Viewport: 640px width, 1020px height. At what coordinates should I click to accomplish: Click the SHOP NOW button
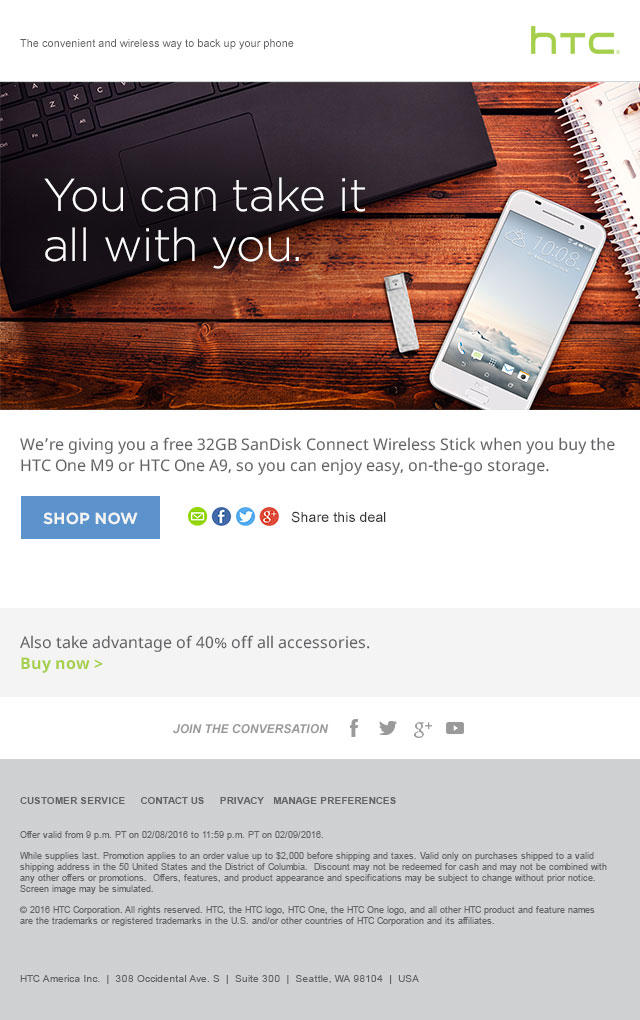(90, 518)
